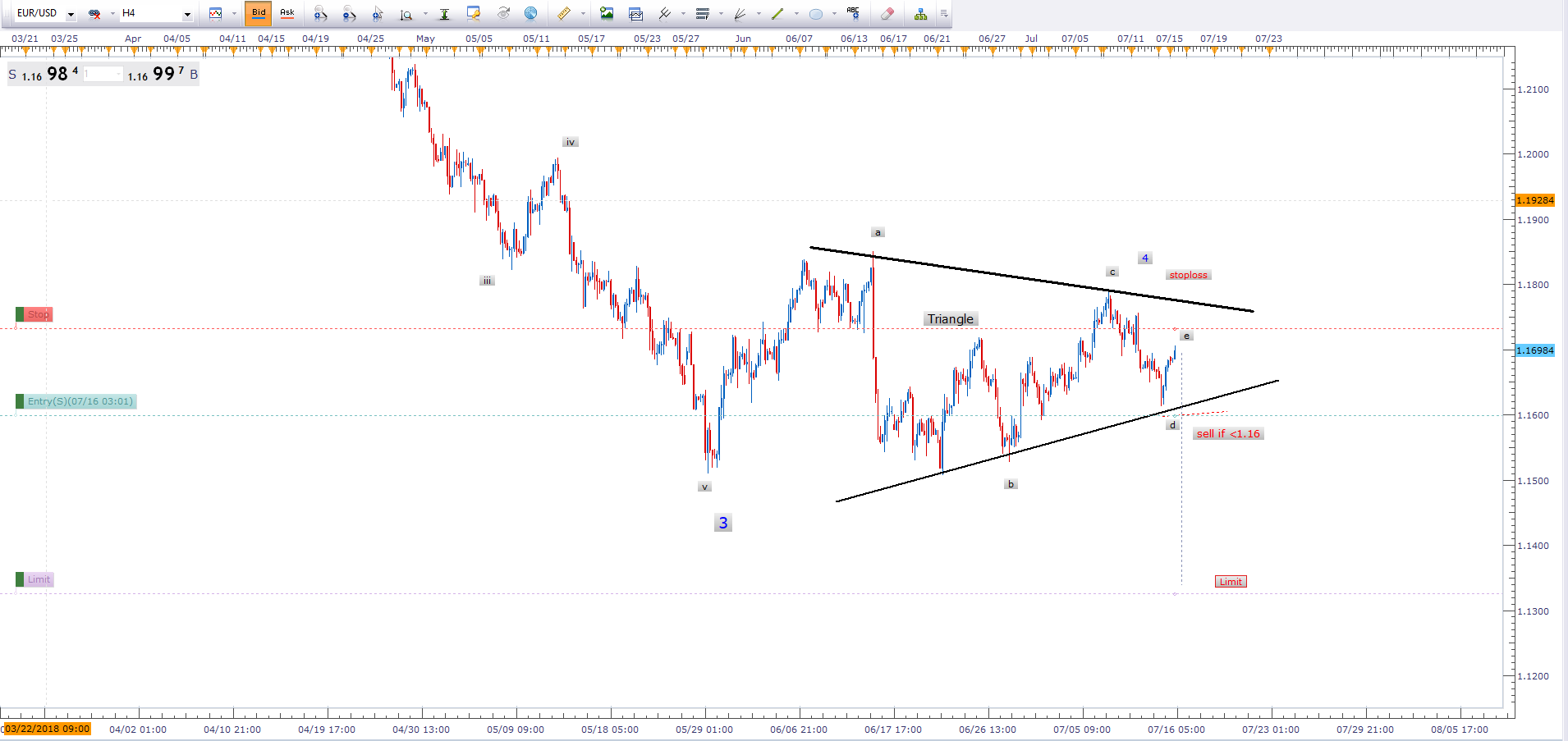Click the Entry(S)(07/16 03:01) order label
1568x741 pixels.
(x=80, y=401)
